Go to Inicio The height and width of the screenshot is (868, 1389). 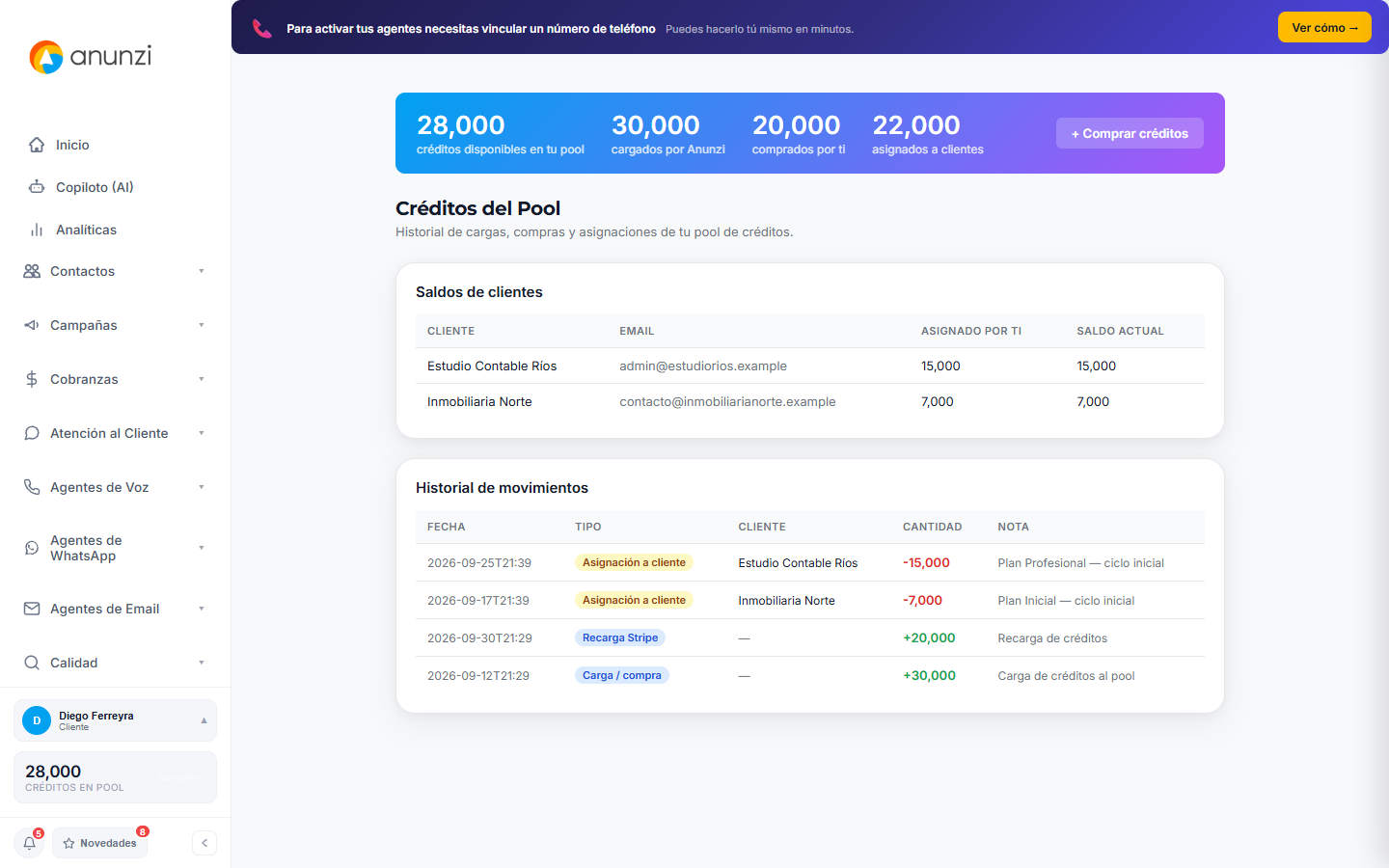[x=72, y=145]
